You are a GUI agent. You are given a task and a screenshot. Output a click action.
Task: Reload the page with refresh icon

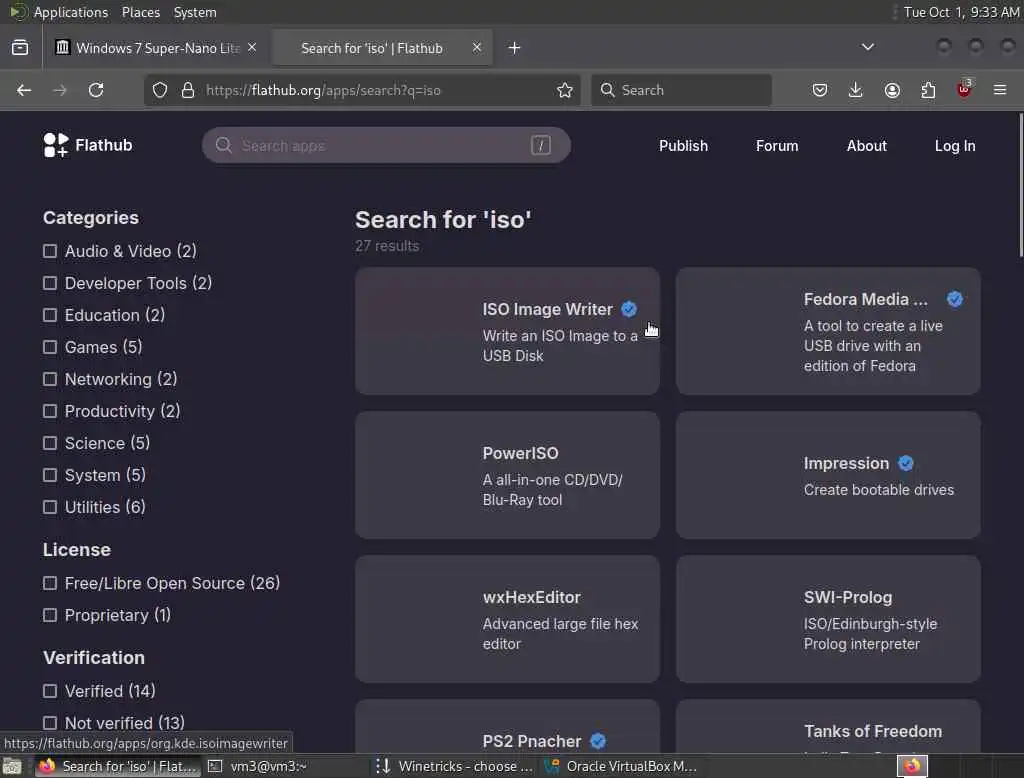96,90
